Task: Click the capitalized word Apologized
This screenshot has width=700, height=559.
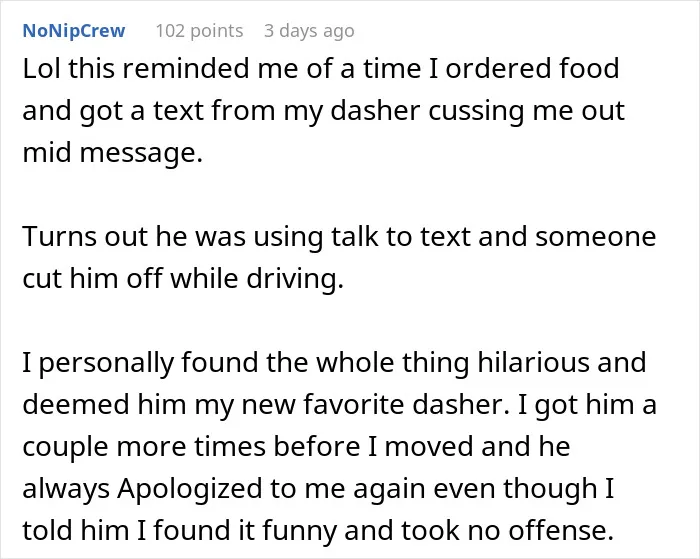Action: [190, 488]
